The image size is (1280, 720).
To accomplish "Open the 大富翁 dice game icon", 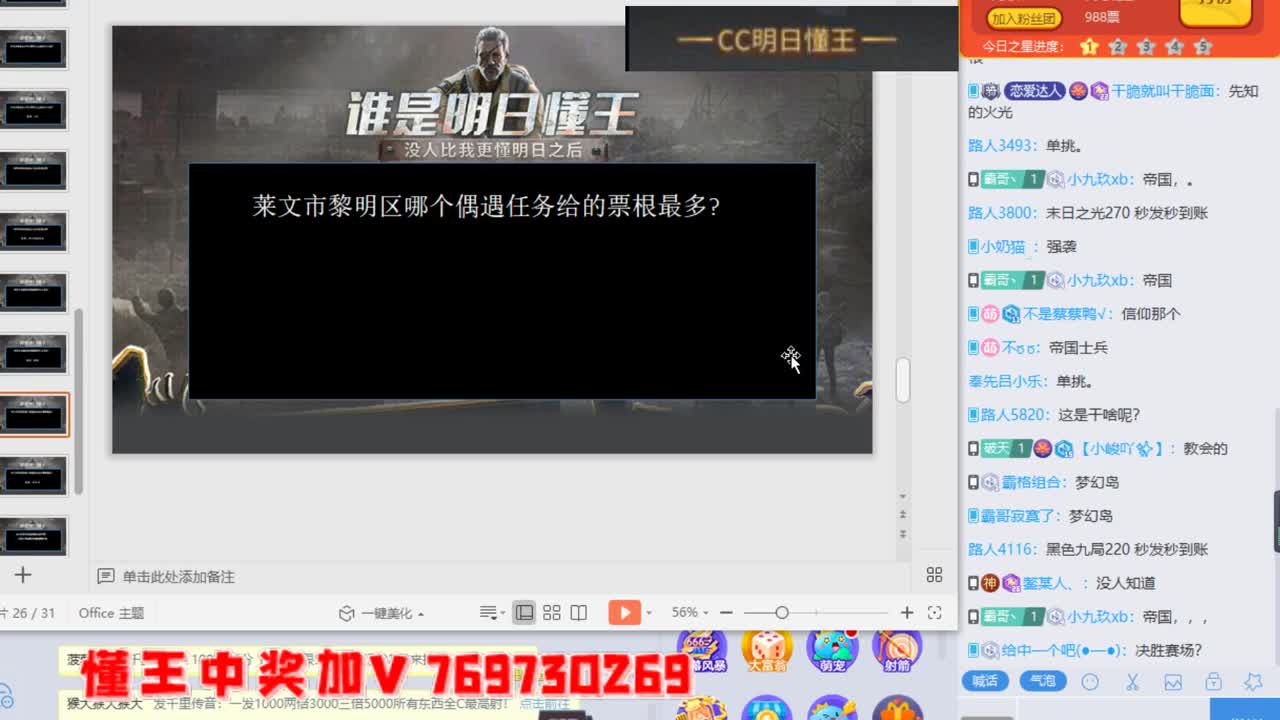I will click(x=767, y=650).
